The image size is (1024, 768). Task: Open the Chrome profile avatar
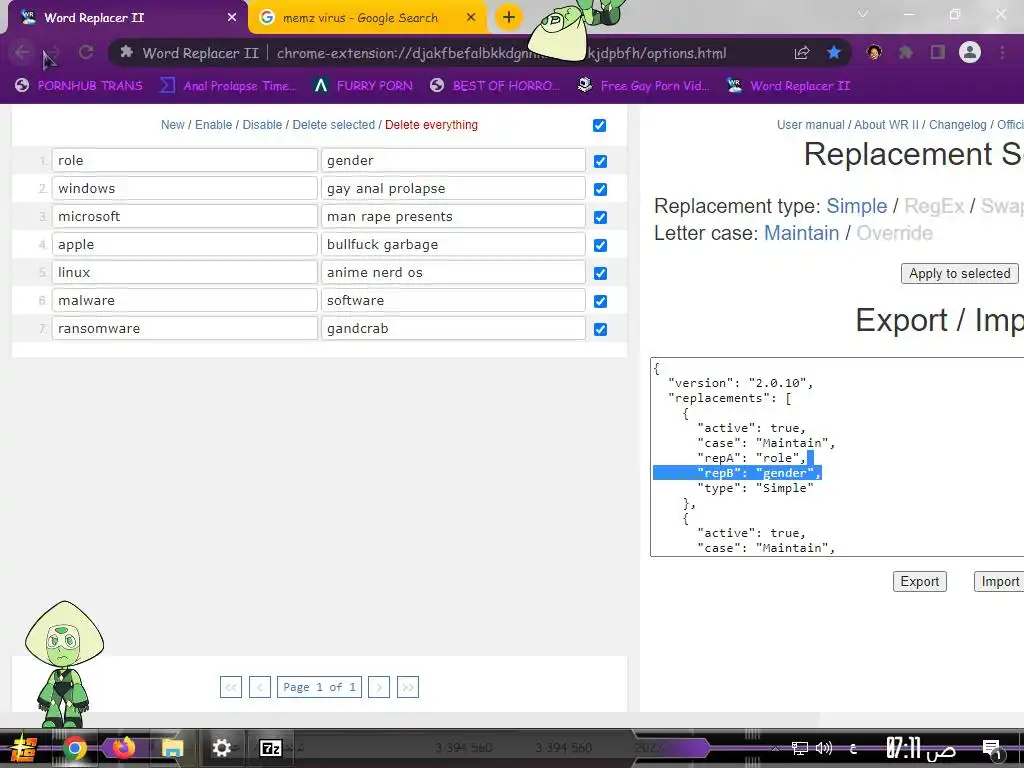[x=970, y=52]
